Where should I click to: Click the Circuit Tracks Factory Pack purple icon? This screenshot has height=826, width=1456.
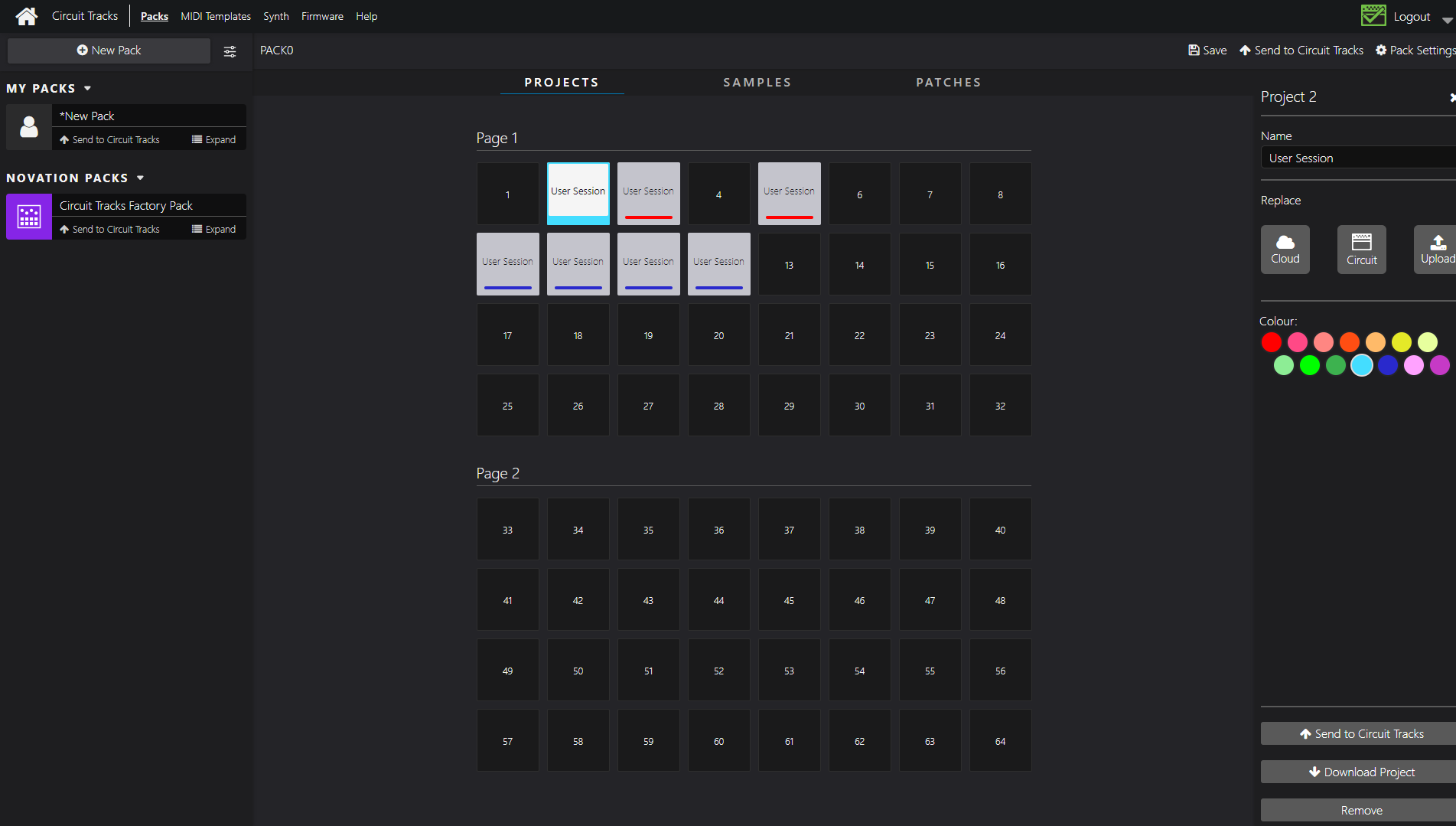click(29, 217)
